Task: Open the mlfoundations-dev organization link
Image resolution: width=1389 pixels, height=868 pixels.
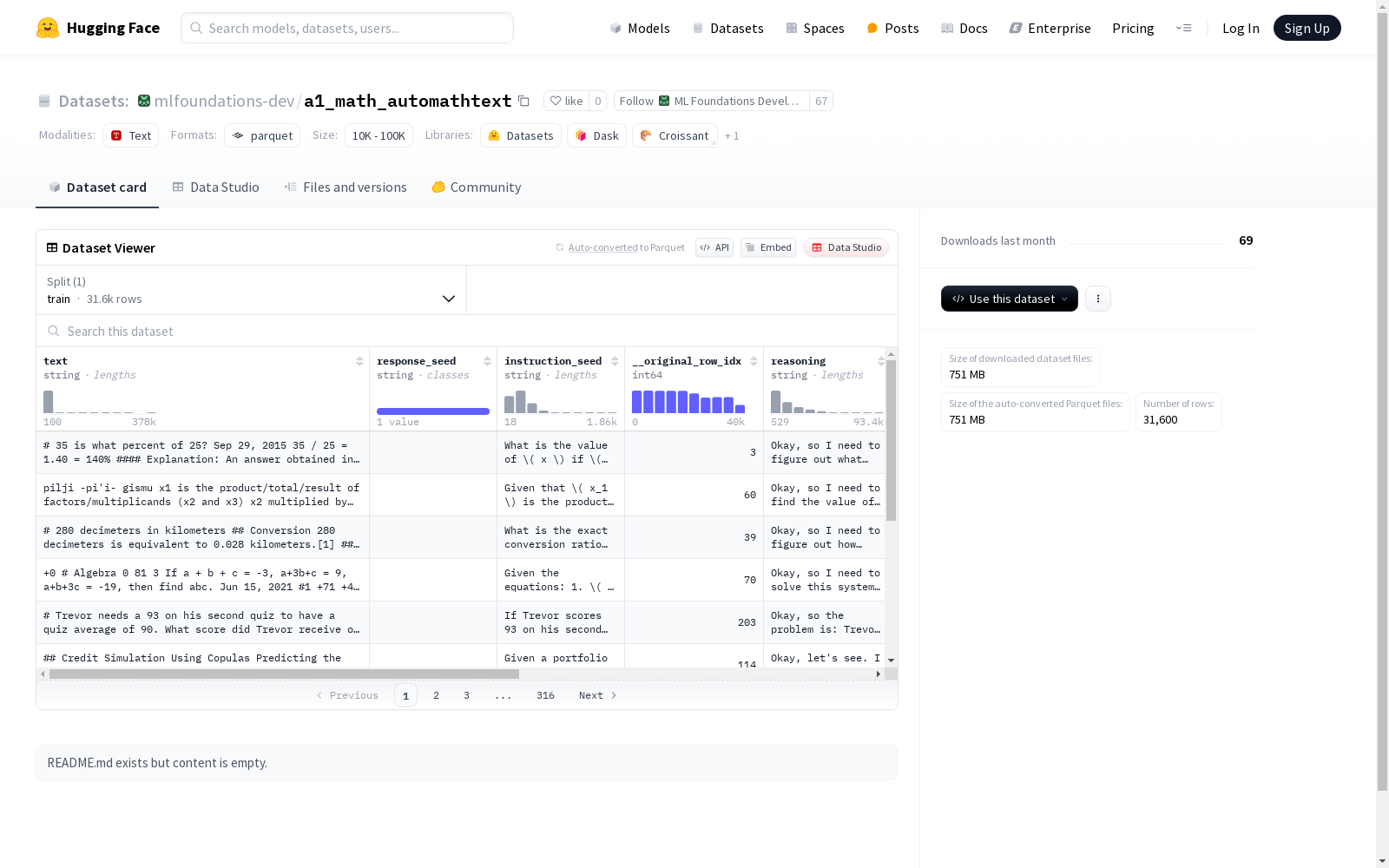Action: click(224, 101)
